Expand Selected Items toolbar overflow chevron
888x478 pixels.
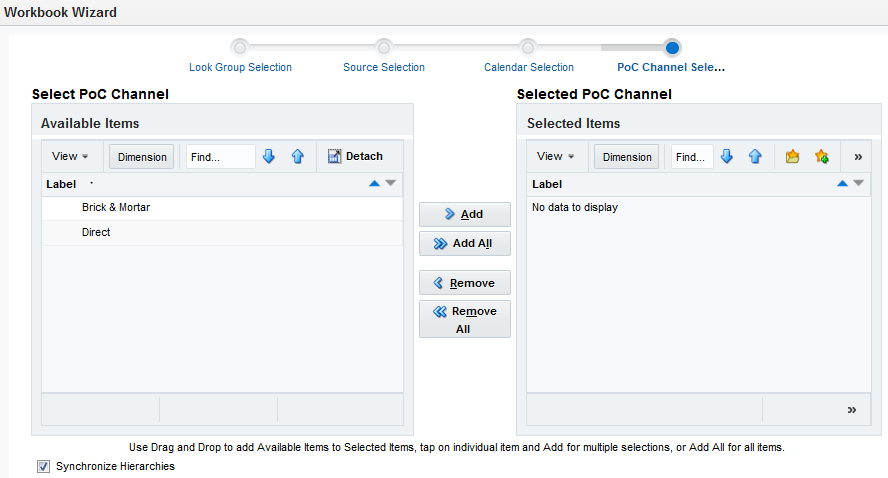[858, 157]
